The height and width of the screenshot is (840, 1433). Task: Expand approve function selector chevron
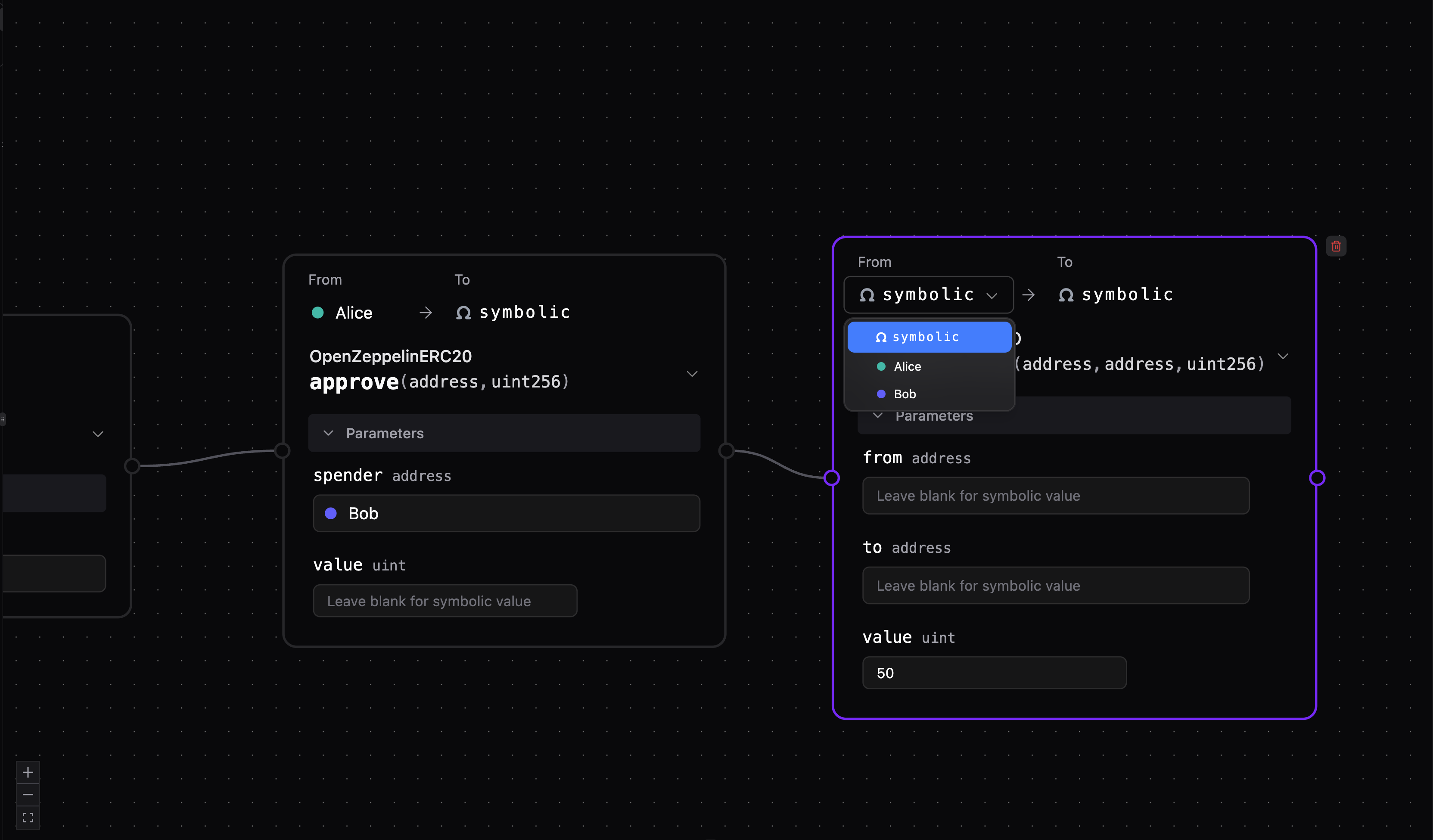point(692,374)
